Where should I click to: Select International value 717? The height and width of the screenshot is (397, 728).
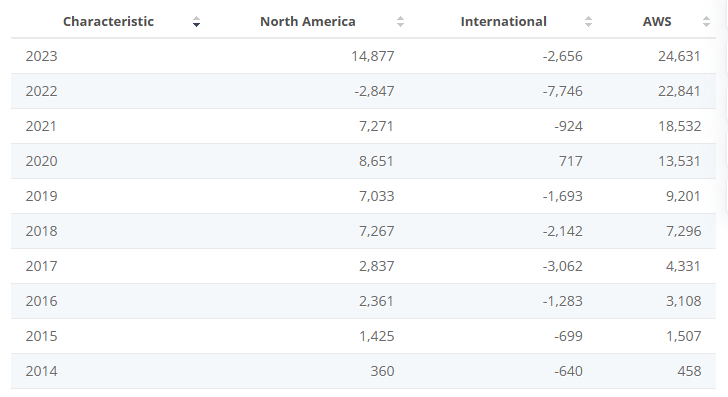click(x=571, y=161)
